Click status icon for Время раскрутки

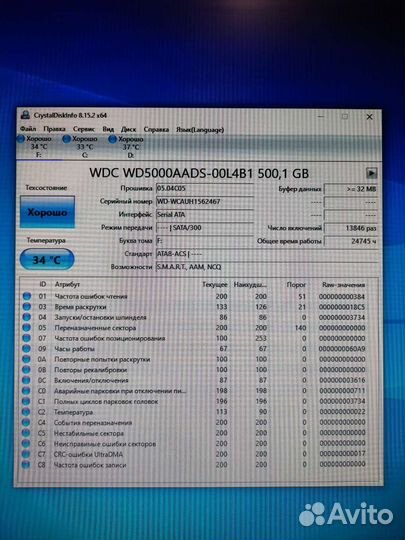(x=27, y=307)
